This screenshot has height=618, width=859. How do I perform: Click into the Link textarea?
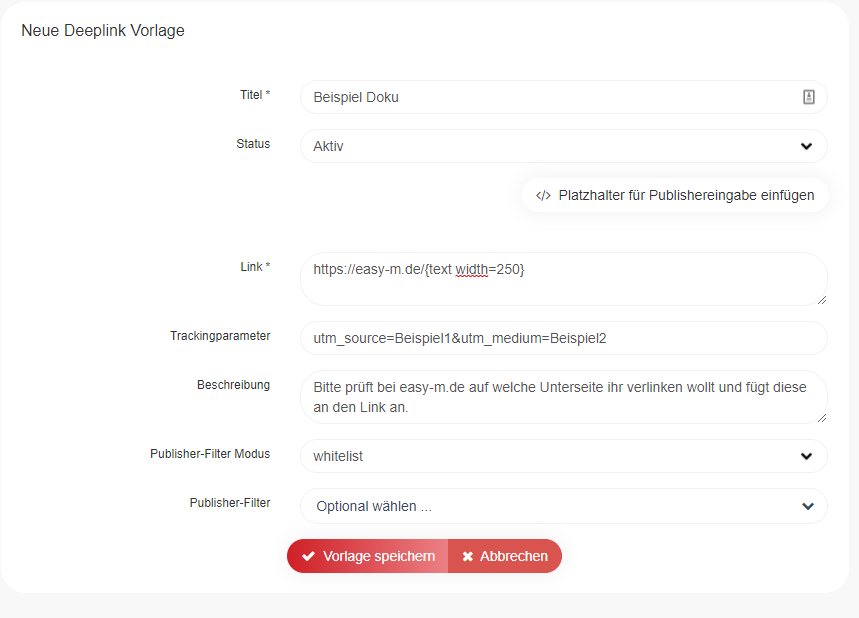click(x=563, y=279)
